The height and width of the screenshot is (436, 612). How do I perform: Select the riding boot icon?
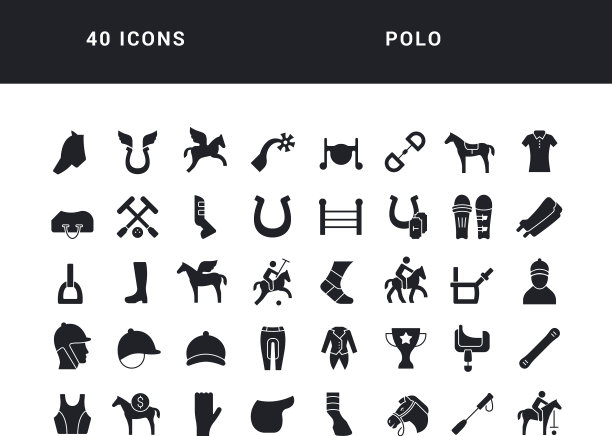[137, 283]
